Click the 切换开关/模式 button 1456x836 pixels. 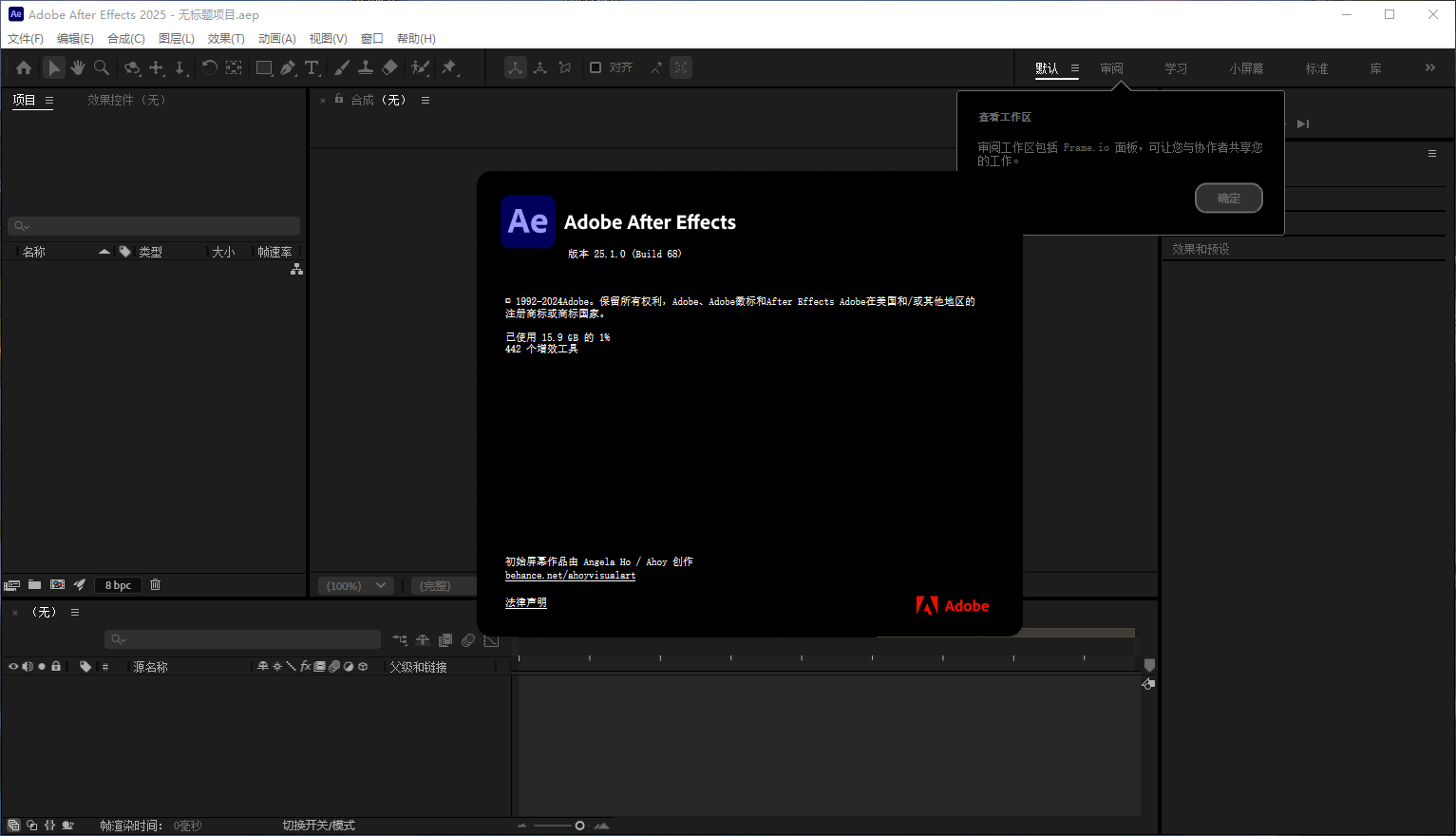[318, 826]
